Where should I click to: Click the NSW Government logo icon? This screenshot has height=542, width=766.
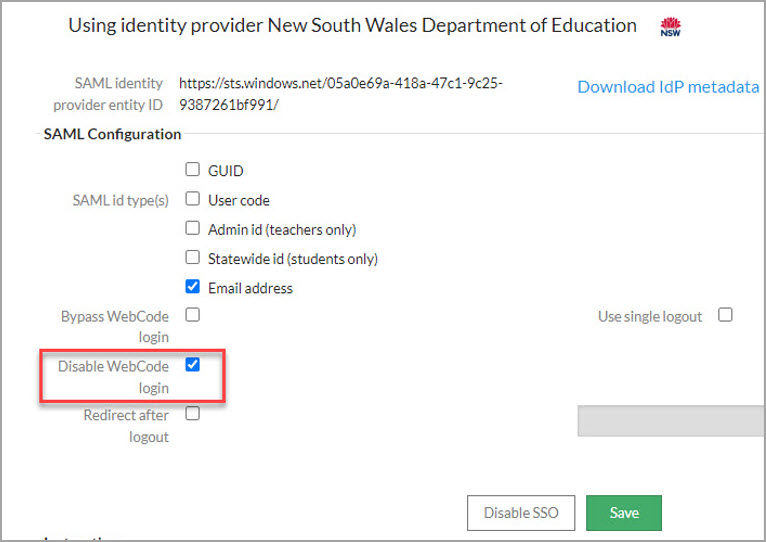(x=670, y=27)
